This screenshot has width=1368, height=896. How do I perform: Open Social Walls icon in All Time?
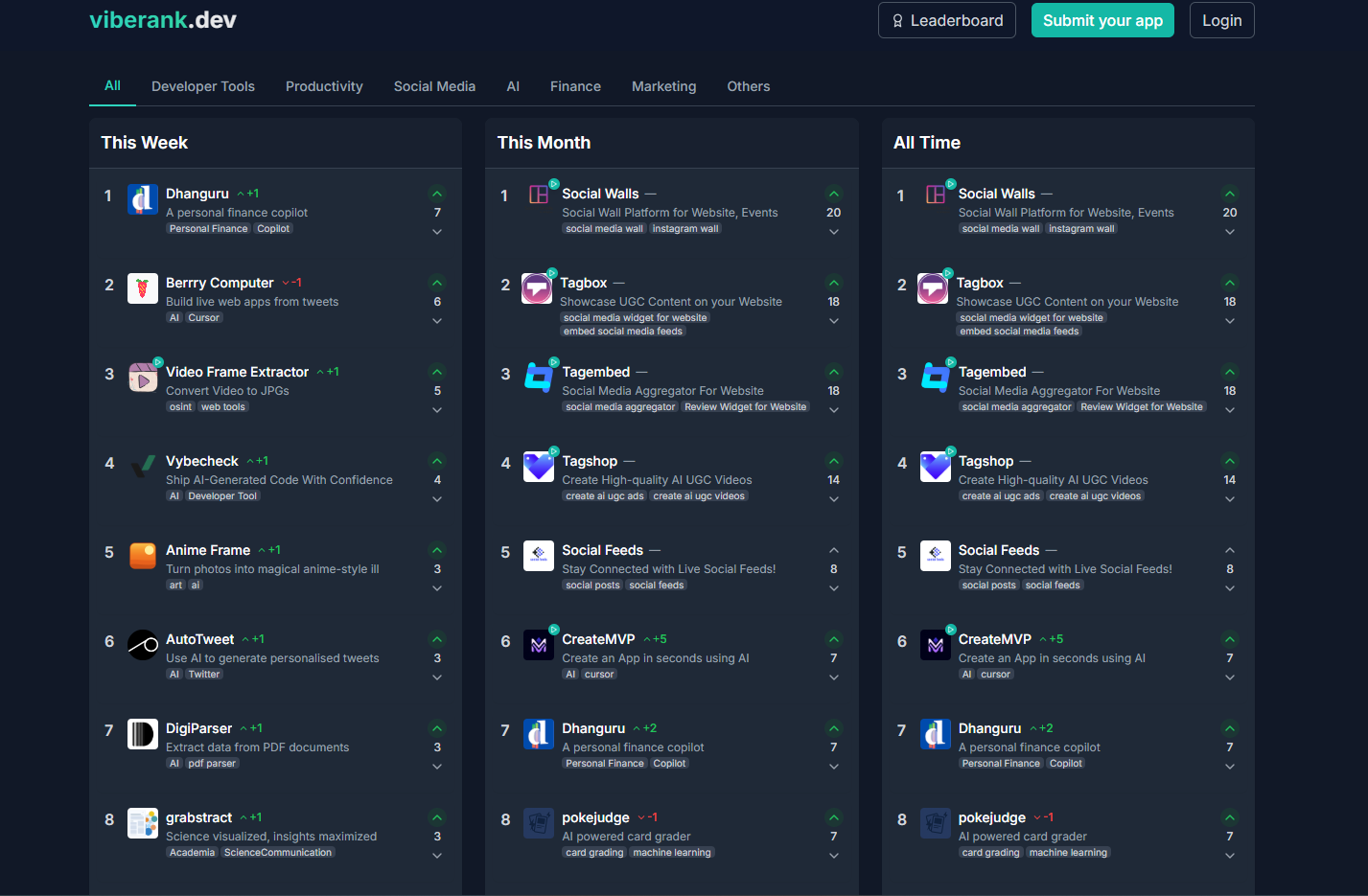click(x=936, y=195)
